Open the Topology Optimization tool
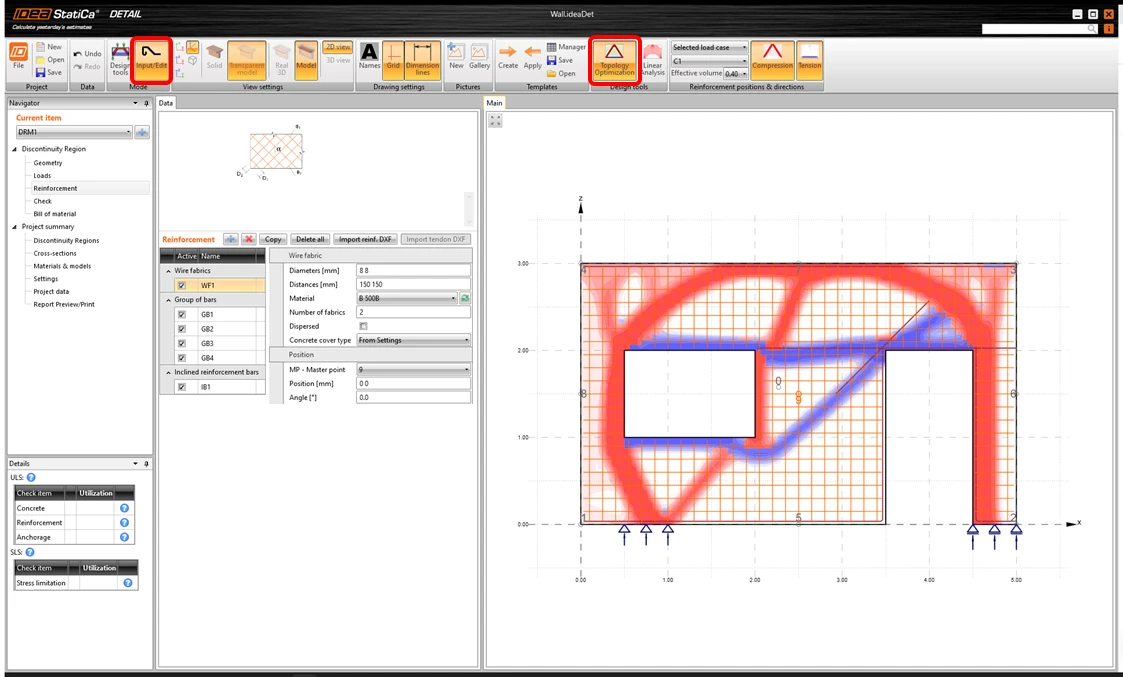This screenshot has height=677, width=1123. pyautogui.click(x=614, y=60)
